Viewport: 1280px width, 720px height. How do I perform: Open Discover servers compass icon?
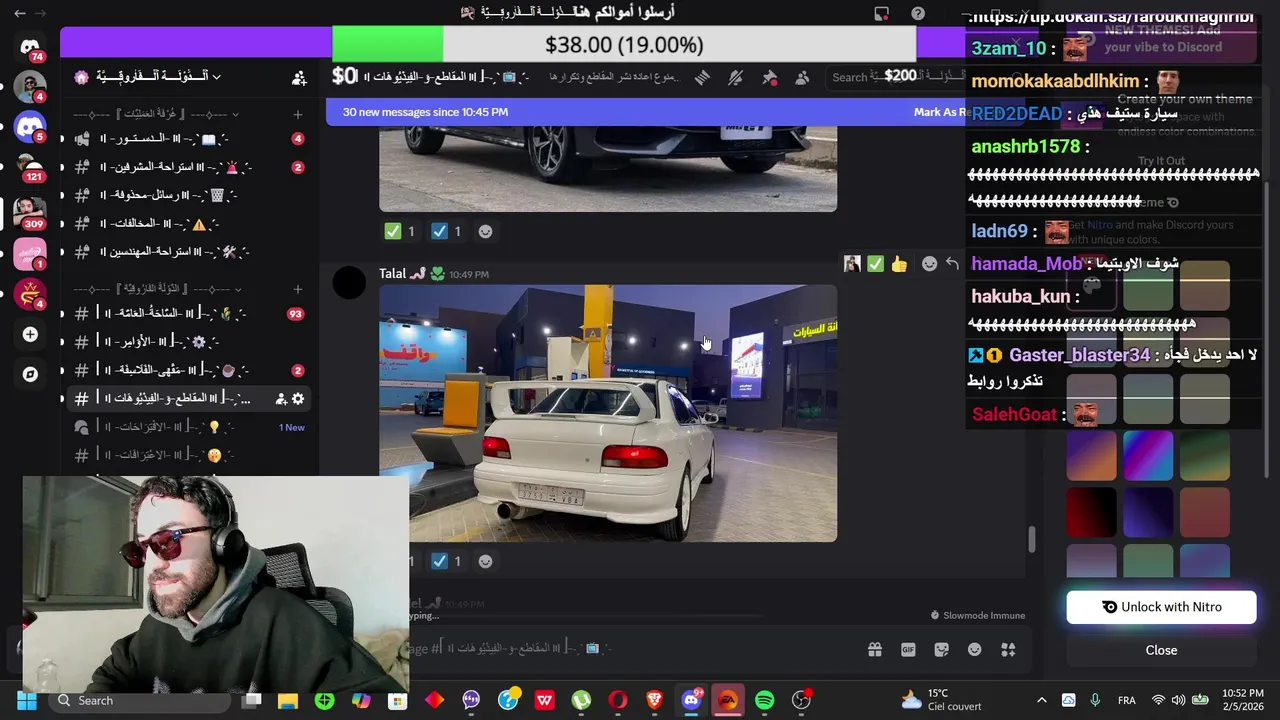pyautogui.click(x=30, y=374)
